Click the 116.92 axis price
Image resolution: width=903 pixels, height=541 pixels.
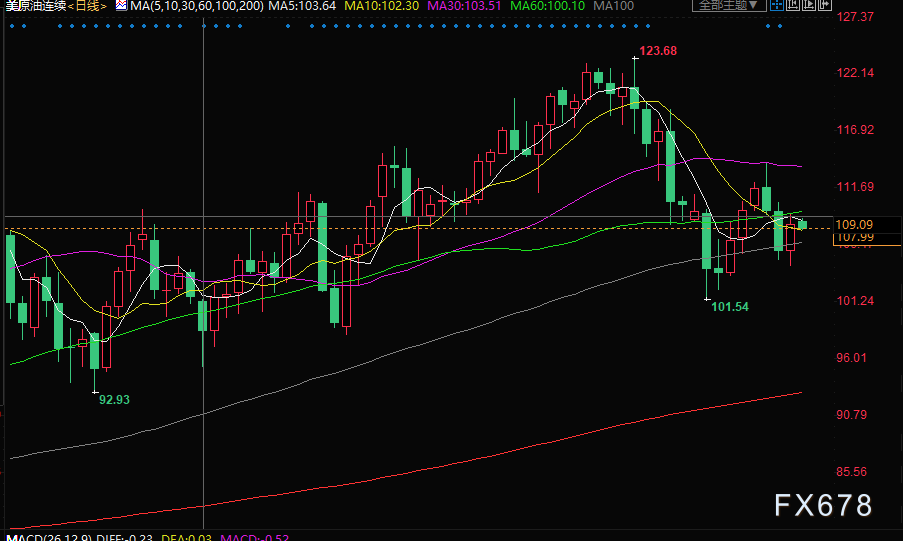(855, 130)
